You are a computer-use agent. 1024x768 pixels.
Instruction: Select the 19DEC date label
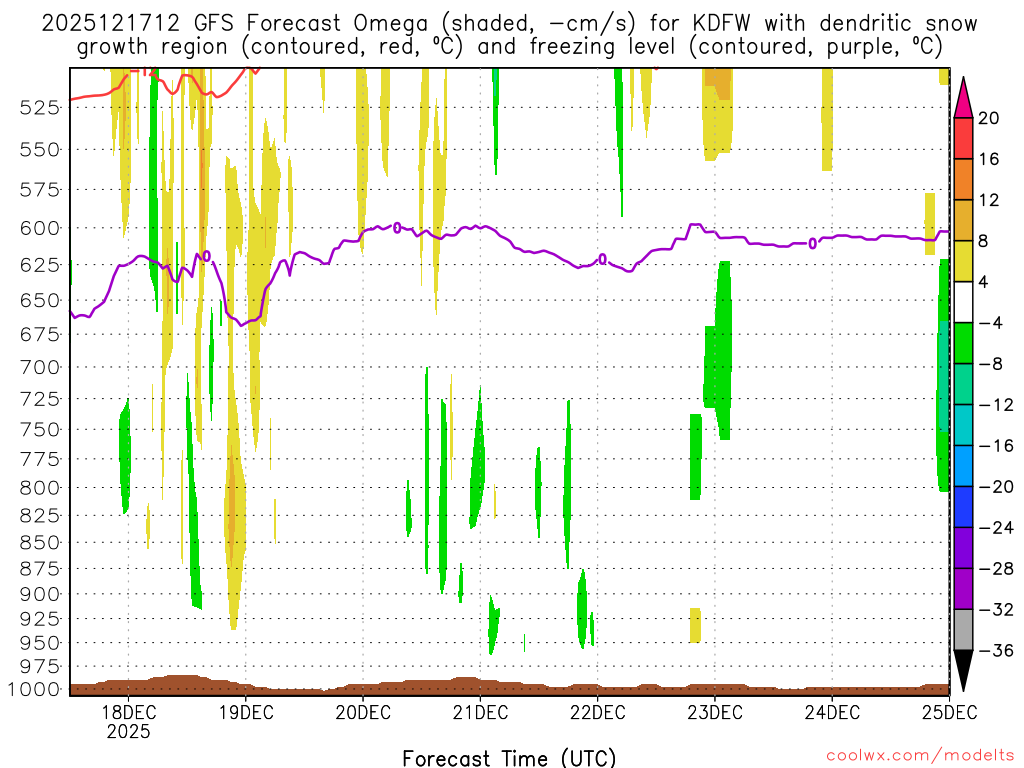246,712
